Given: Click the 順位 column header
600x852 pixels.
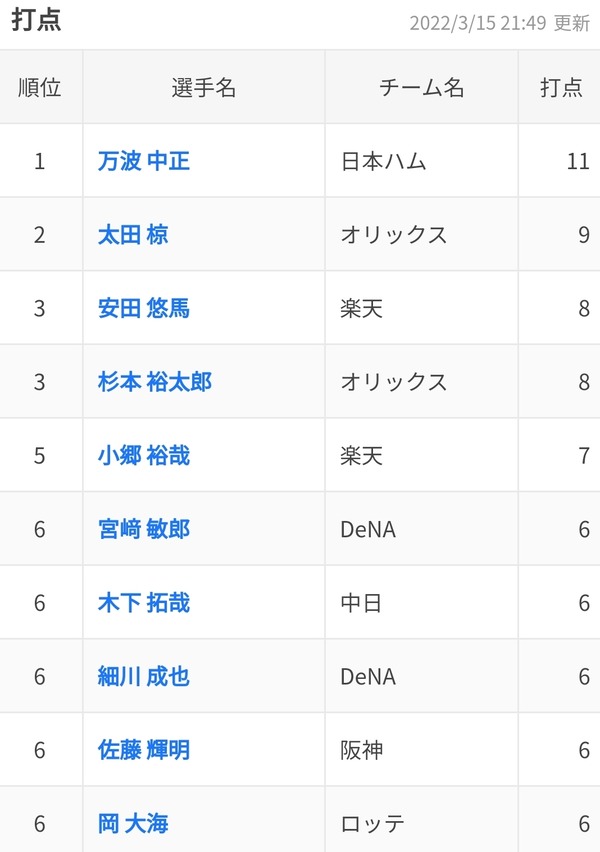Looking at the screenshot, I should [x=40, y=87].
